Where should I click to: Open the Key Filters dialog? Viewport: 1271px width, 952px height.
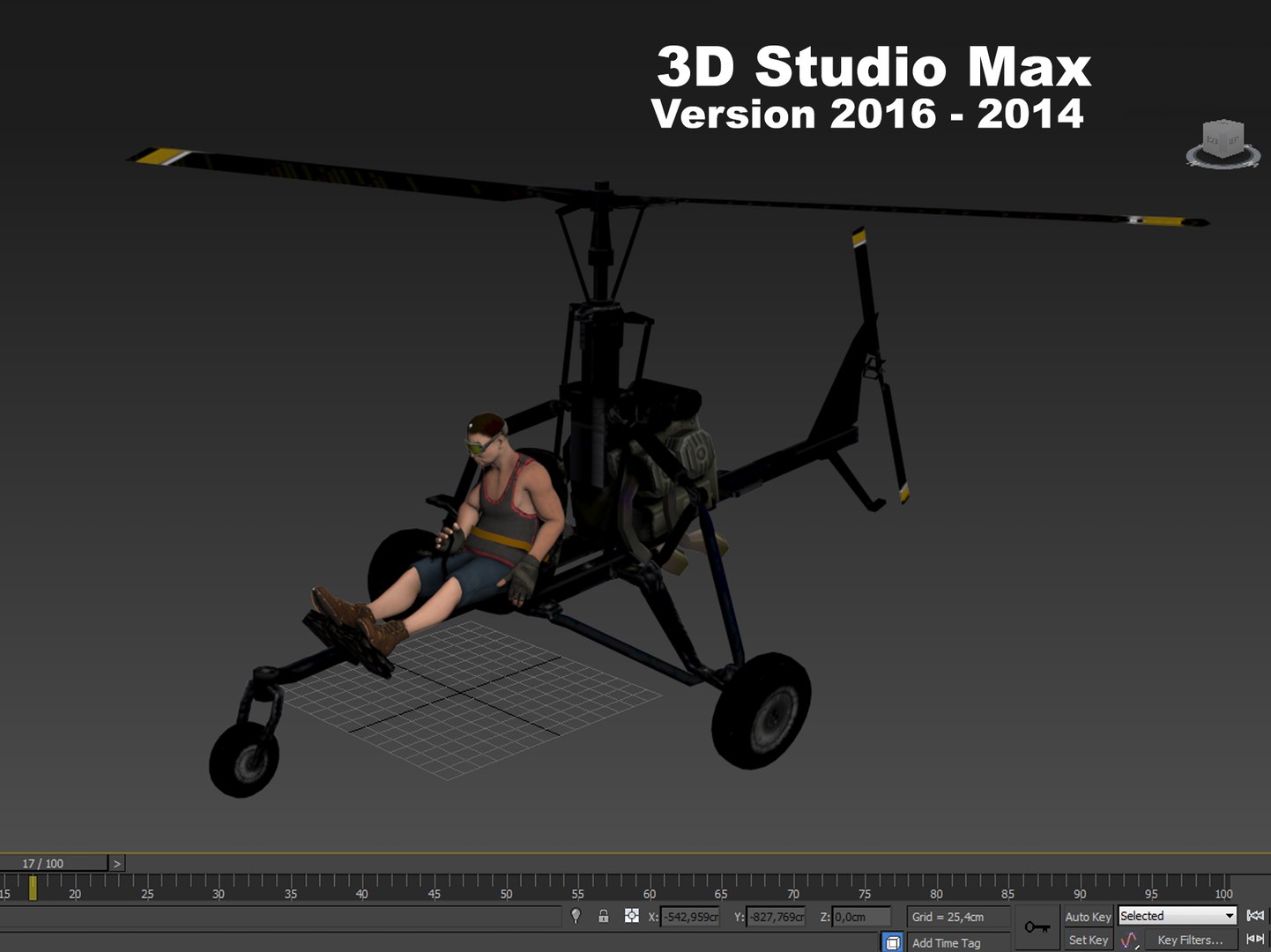click(1190, 940)
